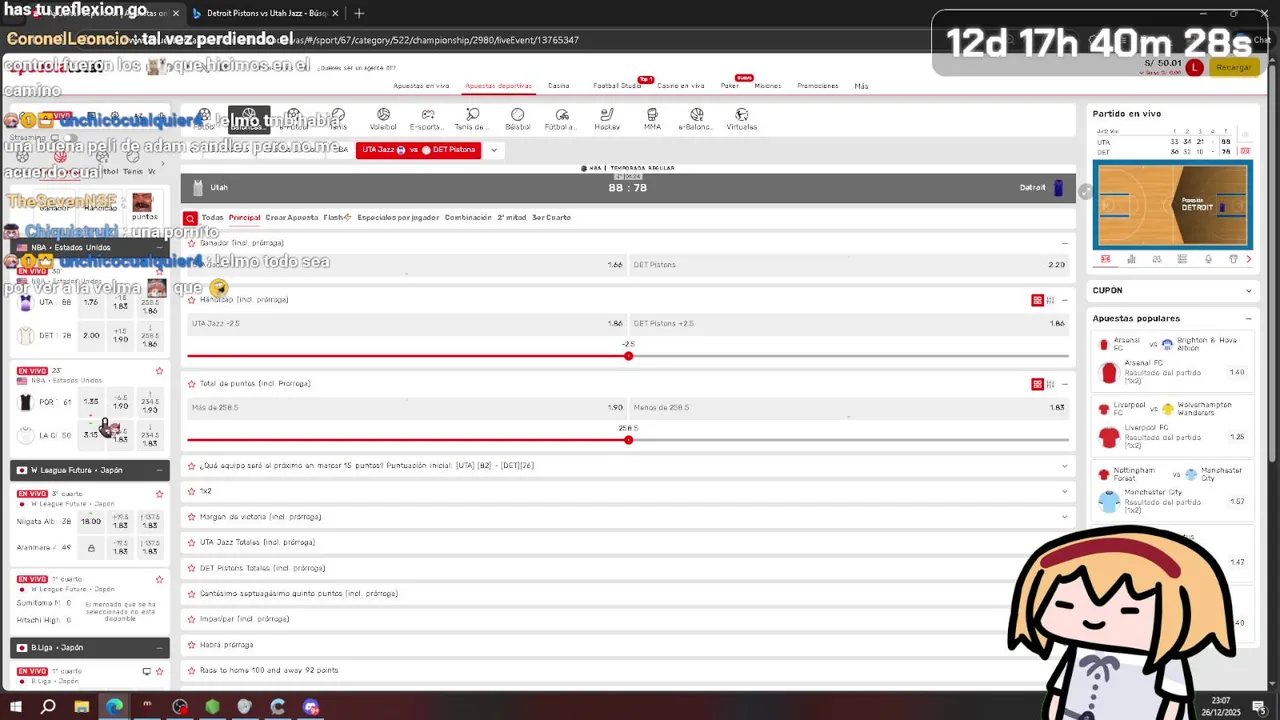Open the list view icon under live court
The width and height of the screenshot is (1280, 720).
[x=1182, y=259]
